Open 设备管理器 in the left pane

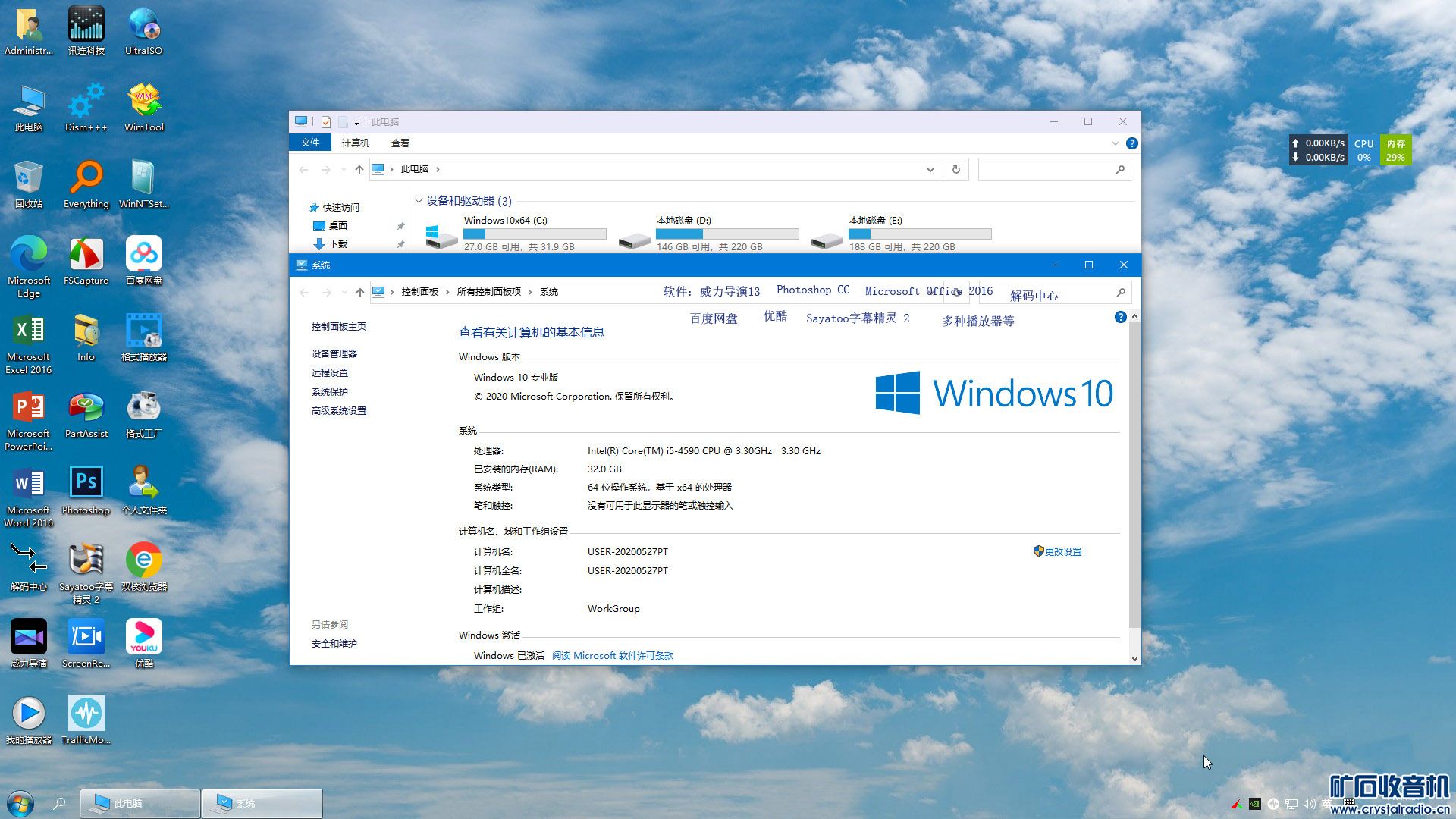click(x=334, y=354)
